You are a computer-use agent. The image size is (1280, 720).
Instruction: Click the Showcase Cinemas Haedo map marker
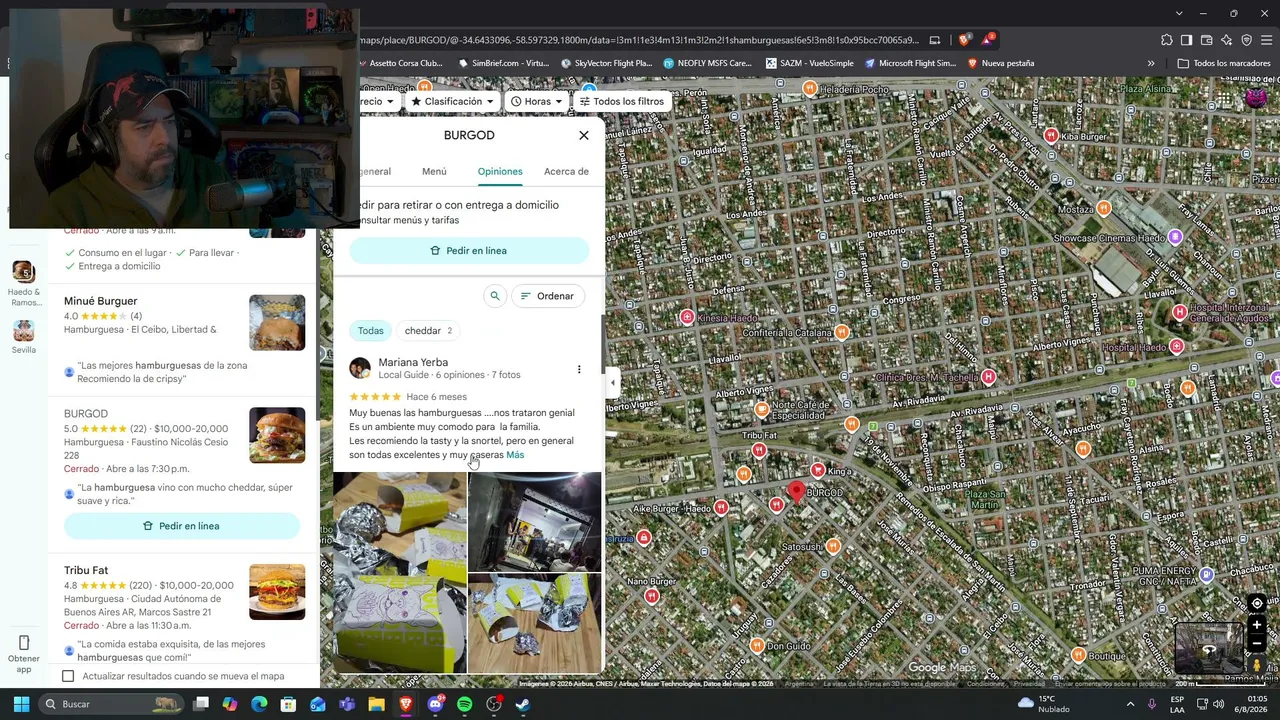tap(1176, 238)
